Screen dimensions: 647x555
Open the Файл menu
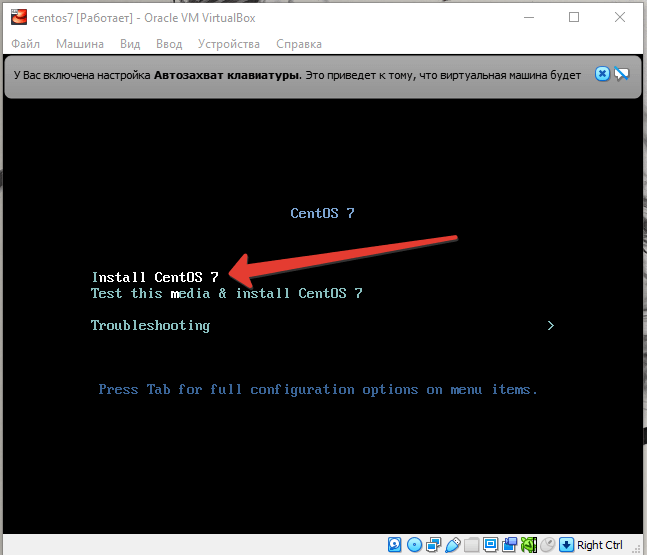click(x=26, y=44)
